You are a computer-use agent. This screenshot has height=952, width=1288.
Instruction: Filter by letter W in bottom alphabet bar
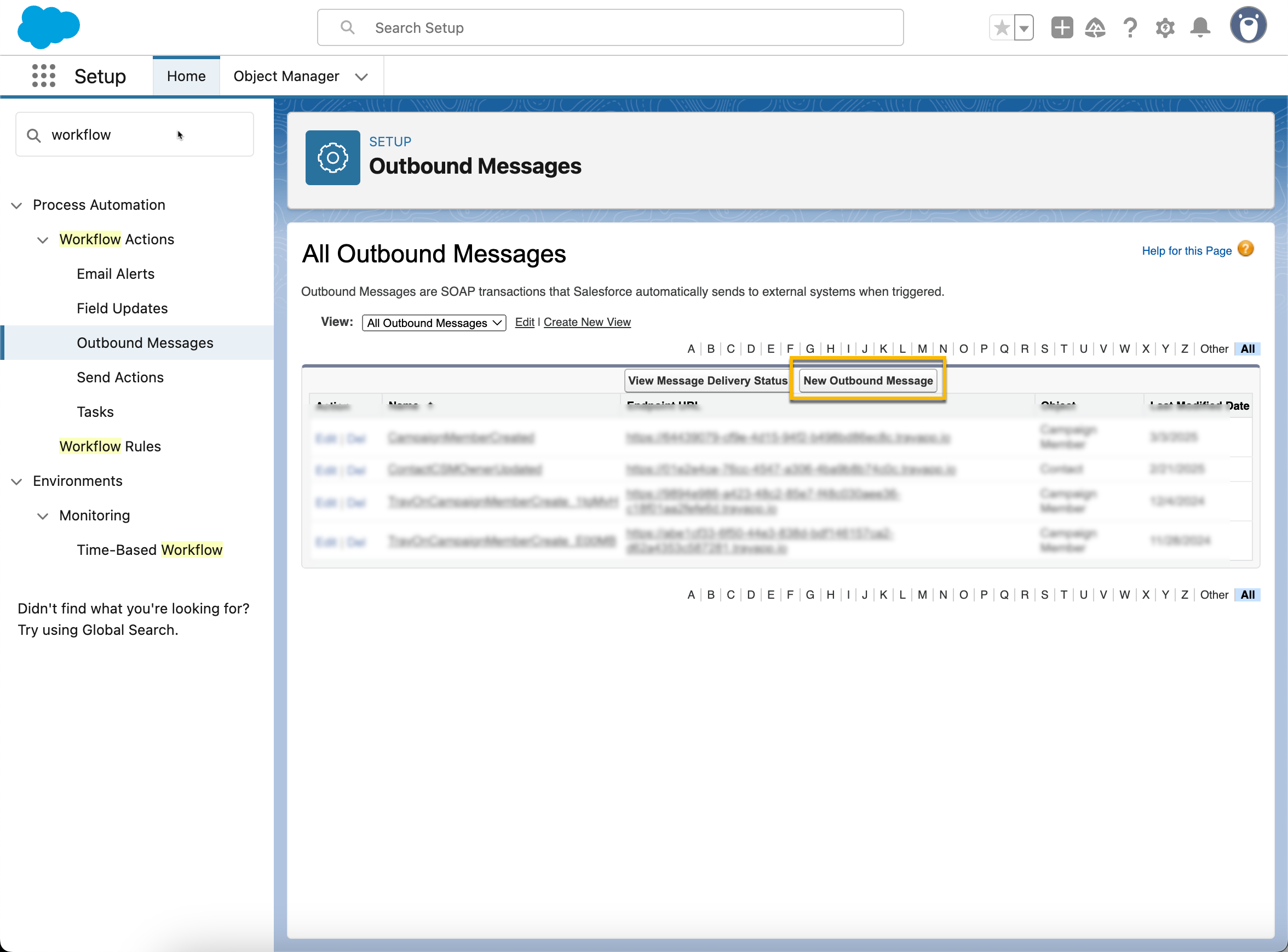tap(1124, 595)
